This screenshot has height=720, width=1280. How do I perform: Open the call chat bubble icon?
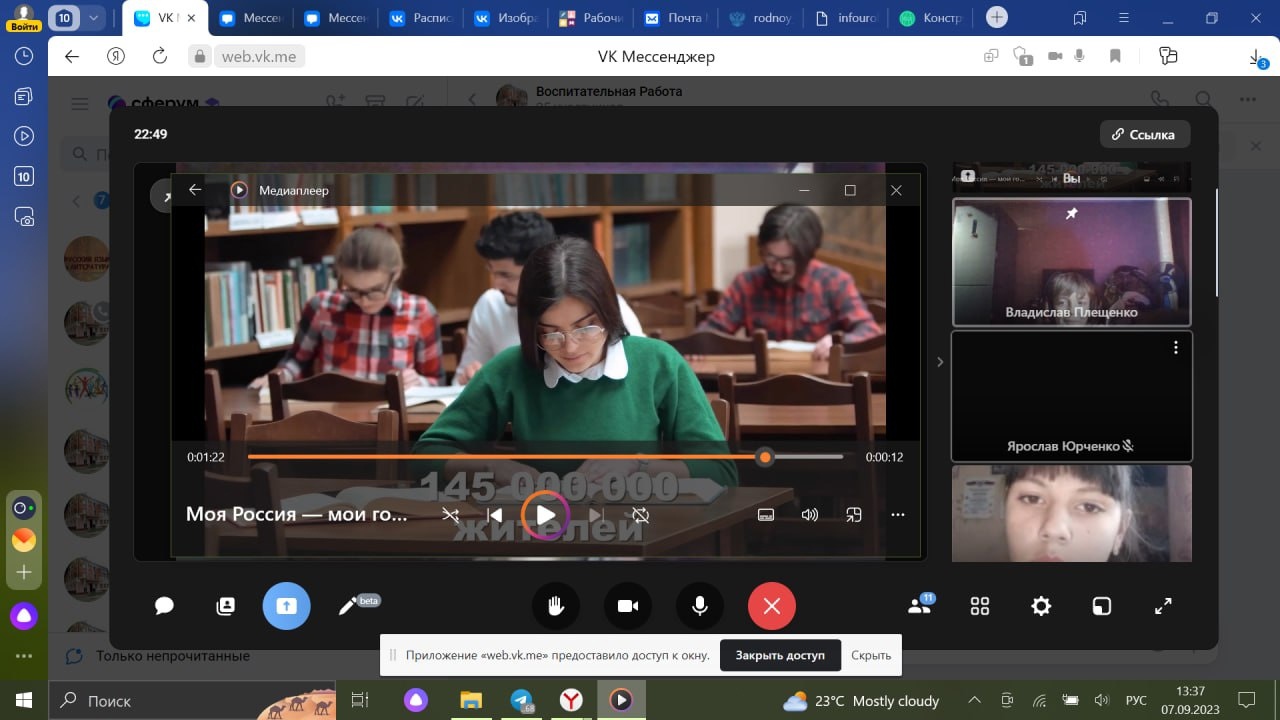point(165,606)
